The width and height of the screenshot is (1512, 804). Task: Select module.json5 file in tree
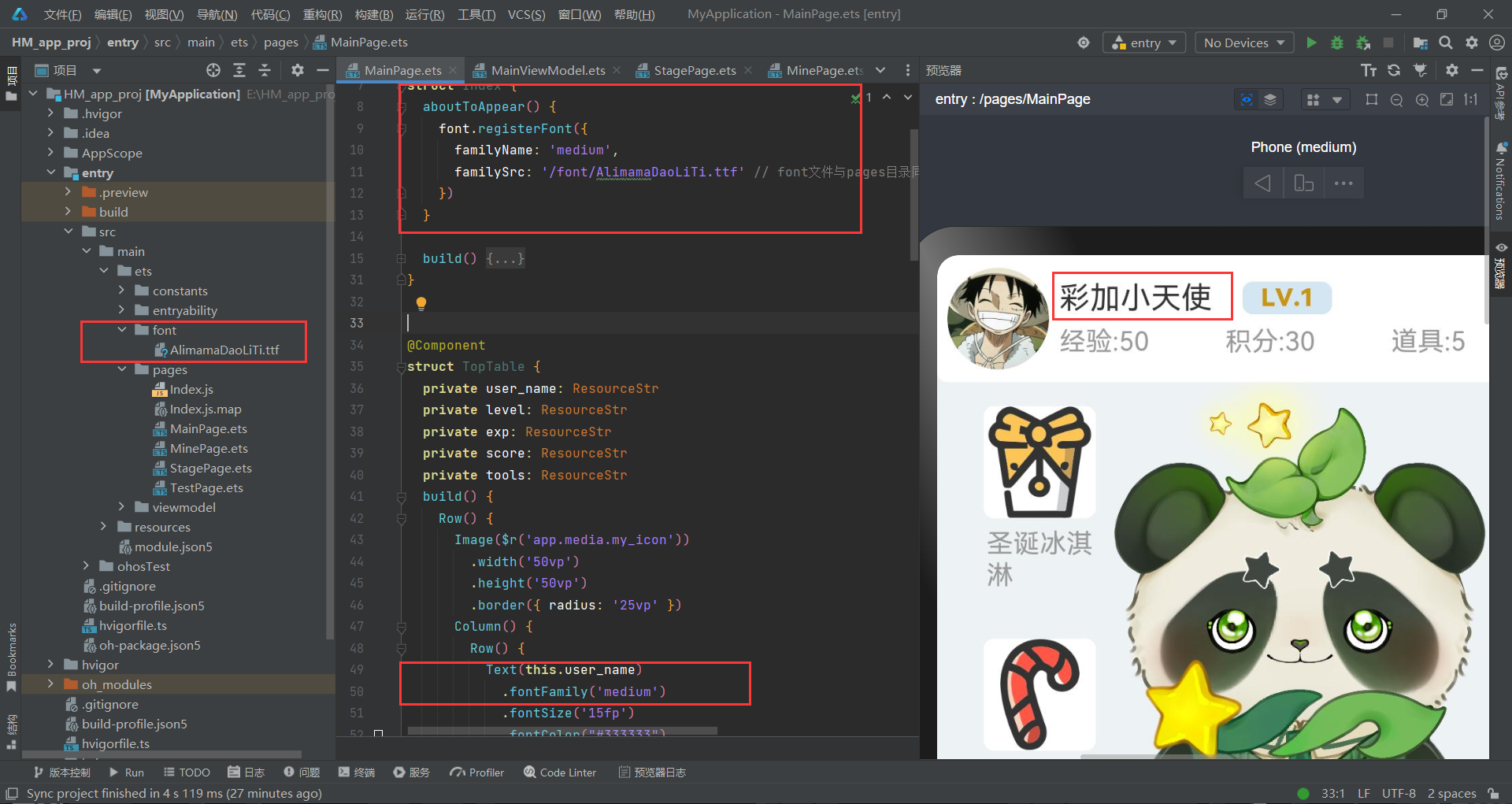click(x=173, y=546)
